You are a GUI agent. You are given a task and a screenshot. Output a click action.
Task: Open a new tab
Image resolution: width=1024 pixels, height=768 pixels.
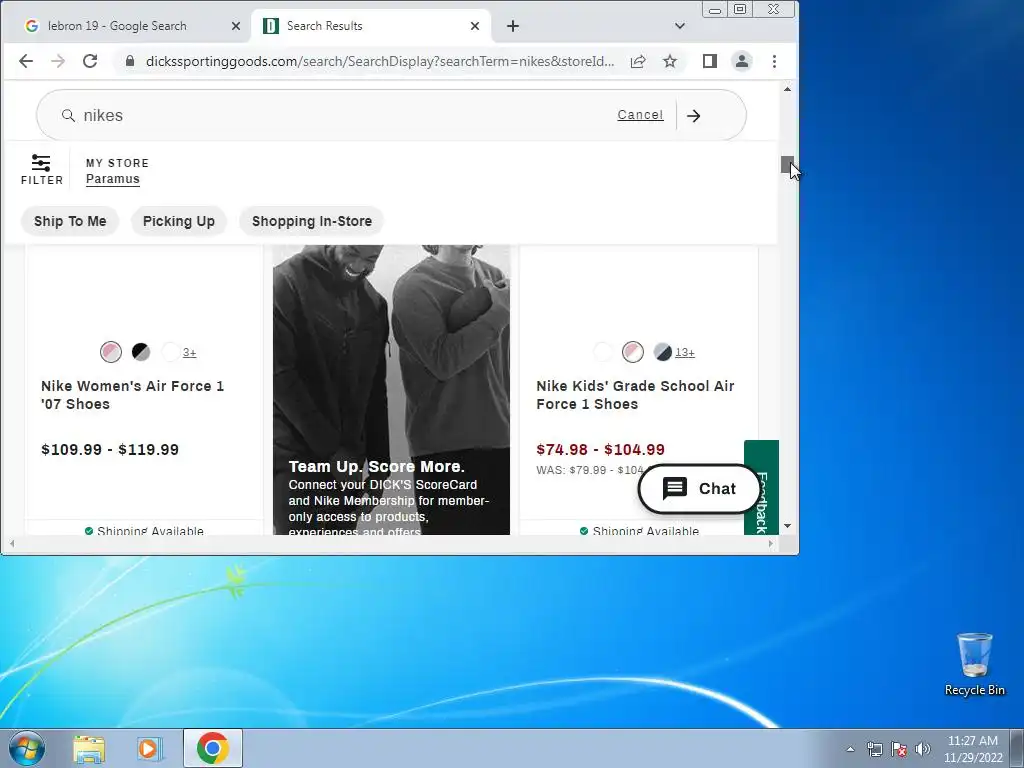(x=513, y=26)
